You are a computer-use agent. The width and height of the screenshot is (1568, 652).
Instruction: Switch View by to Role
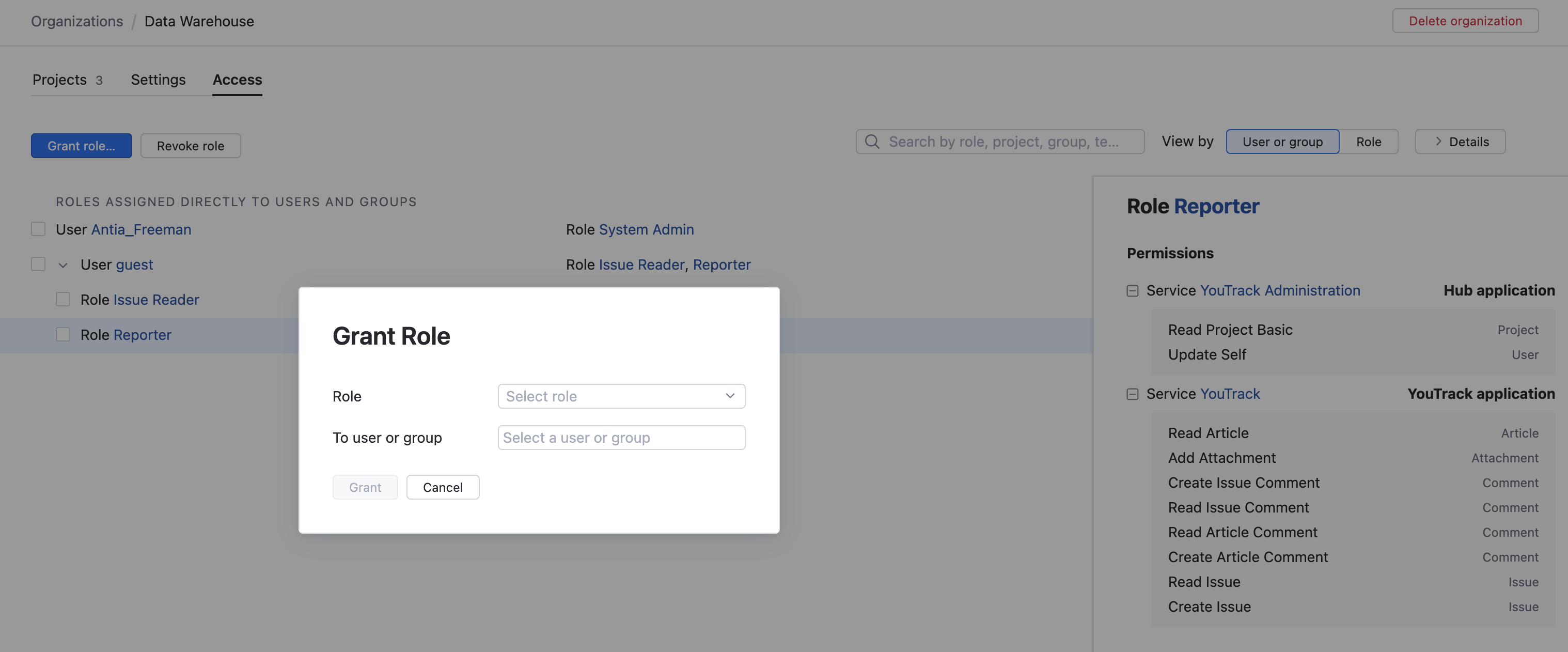tap(1368, 142)
